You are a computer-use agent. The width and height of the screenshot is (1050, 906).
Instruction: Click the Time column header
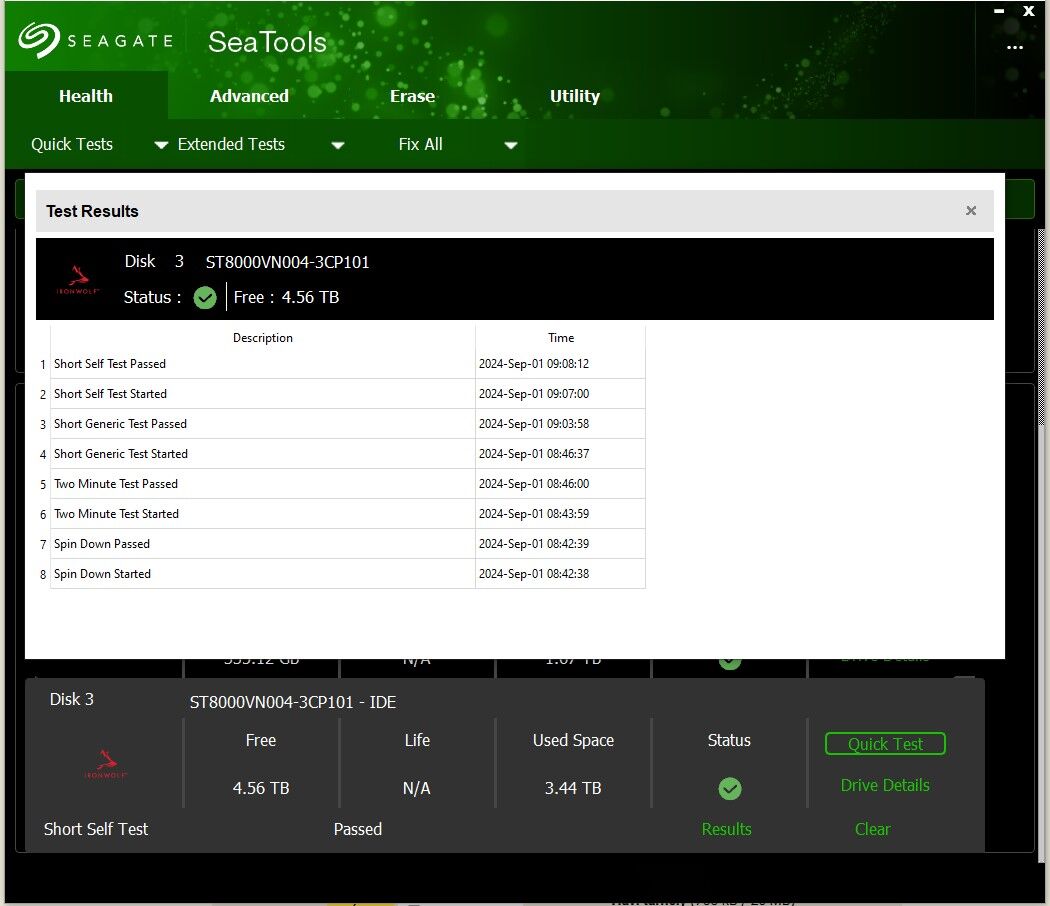point(560,337)
